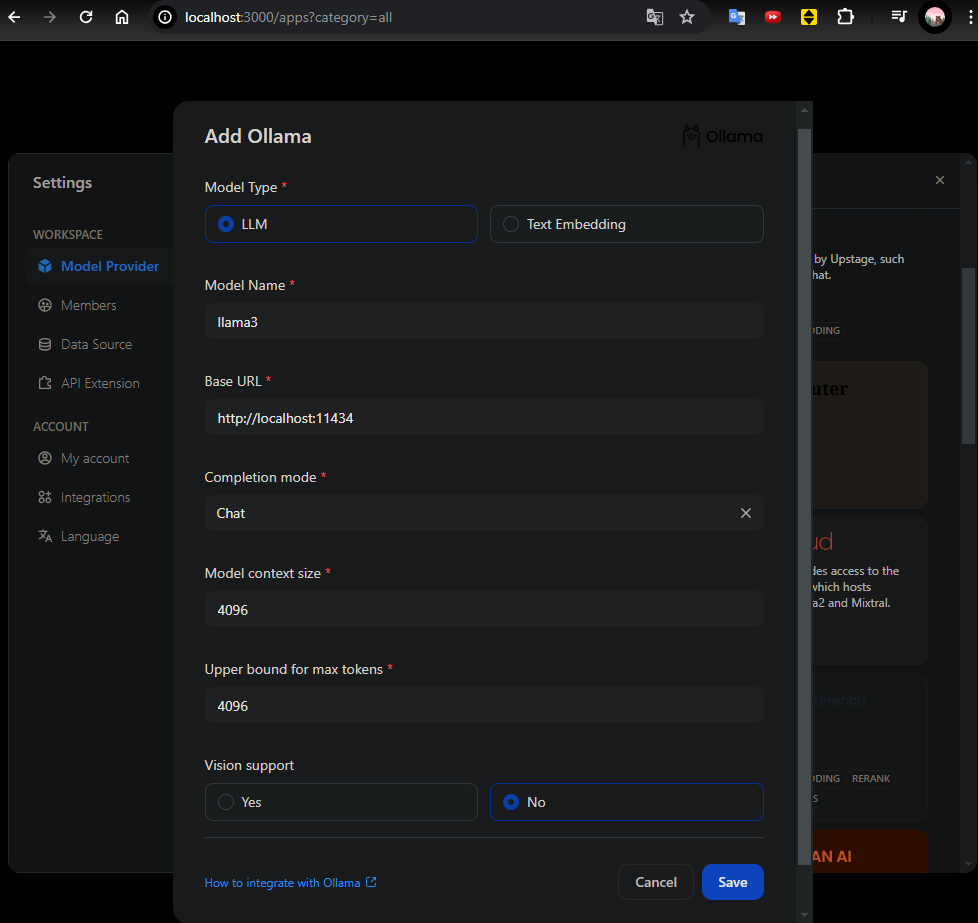The height and width of the screenshot is (923, 978).
Task: Set Vision support to Yes
Action: pos(341,802)
